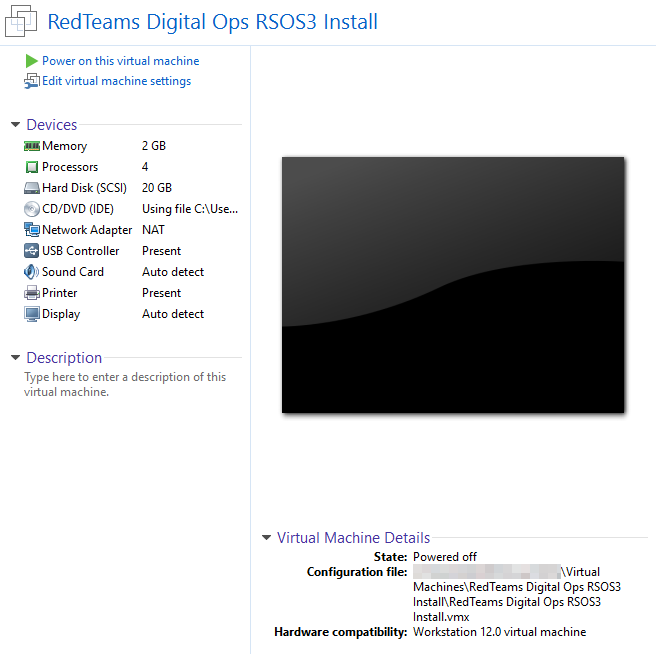Click the configuration file path text
656x654 pixels.
coord(517,594)
